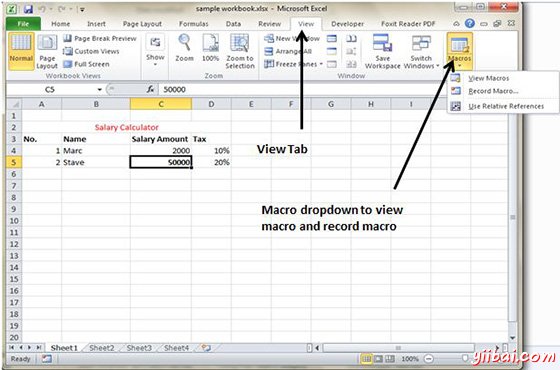Open a New Window
The width and height of the screenshot is (560, 370).
coord(292,39)
